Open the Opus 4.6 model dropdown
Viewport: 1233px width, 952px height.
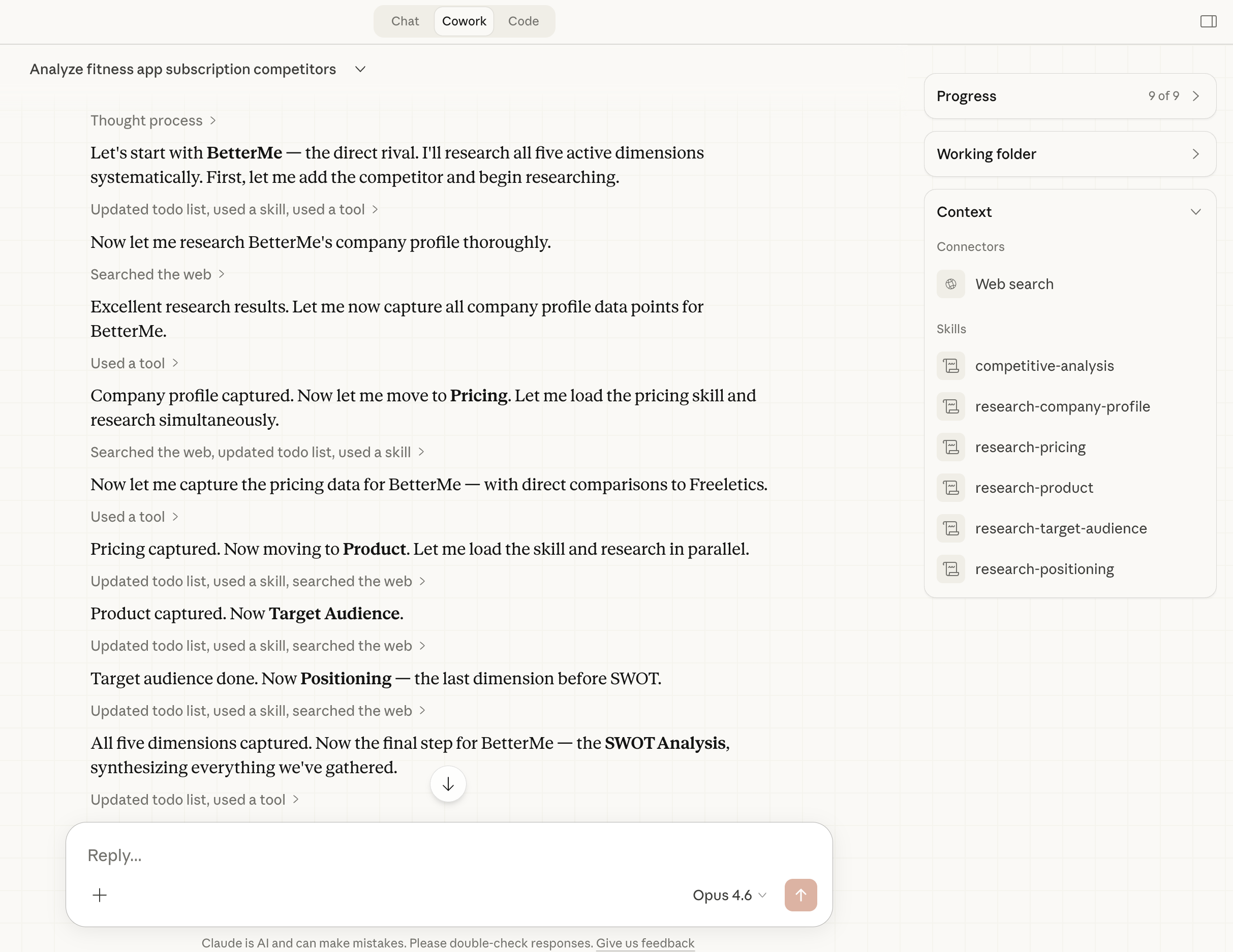[x=729, y=895]
